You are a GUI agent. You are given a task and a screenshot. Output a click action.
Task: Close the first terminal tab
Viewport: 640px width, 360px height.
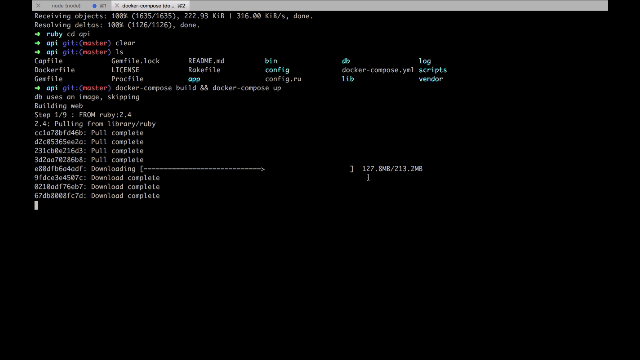pos(38,6)
